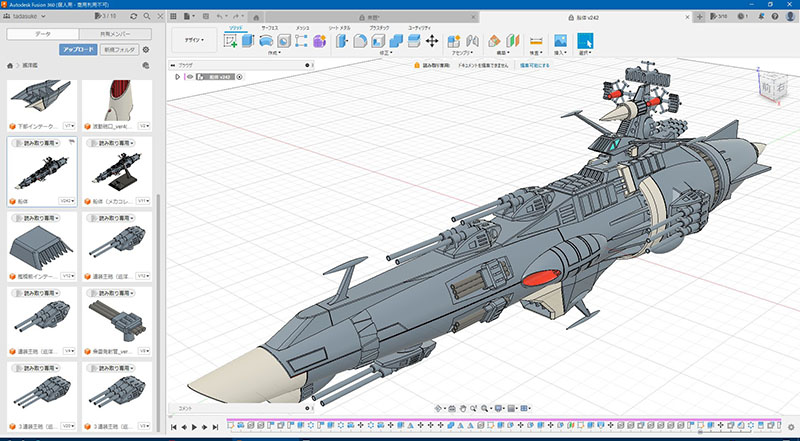The width and height of the screenshot is (800, 441).
Task: Click the Measure inspect icon
Action: tap(536, 41)
